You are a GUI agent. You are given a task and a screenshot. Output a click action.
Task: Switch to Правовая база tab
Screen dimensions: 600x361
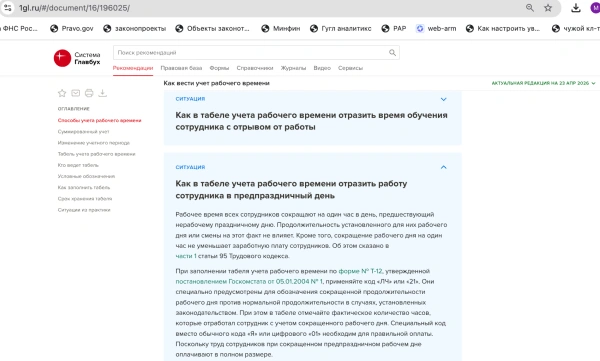click(x=181, y=68)
